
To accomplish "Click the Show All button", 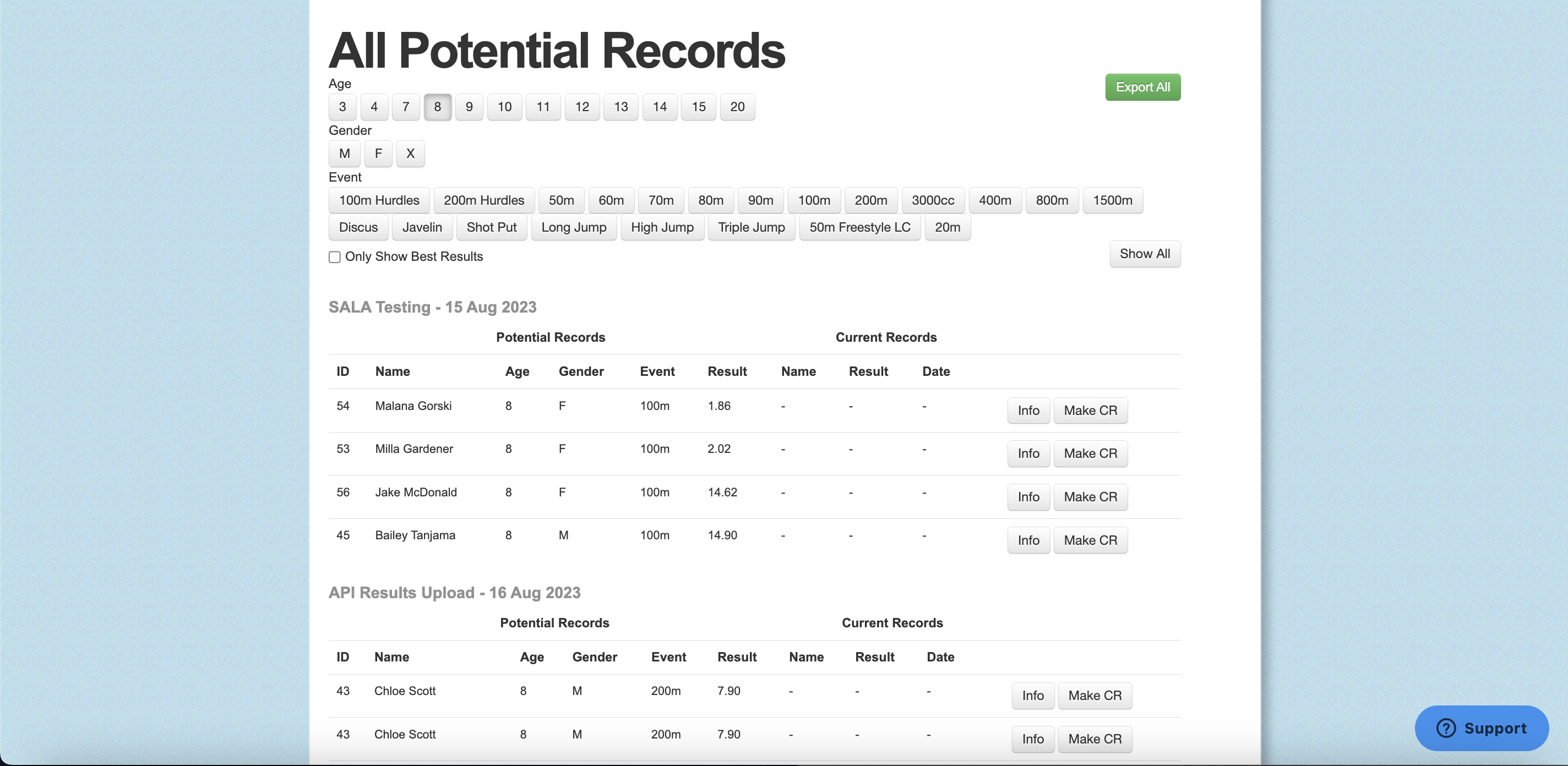I will (x=1145, y=254).
